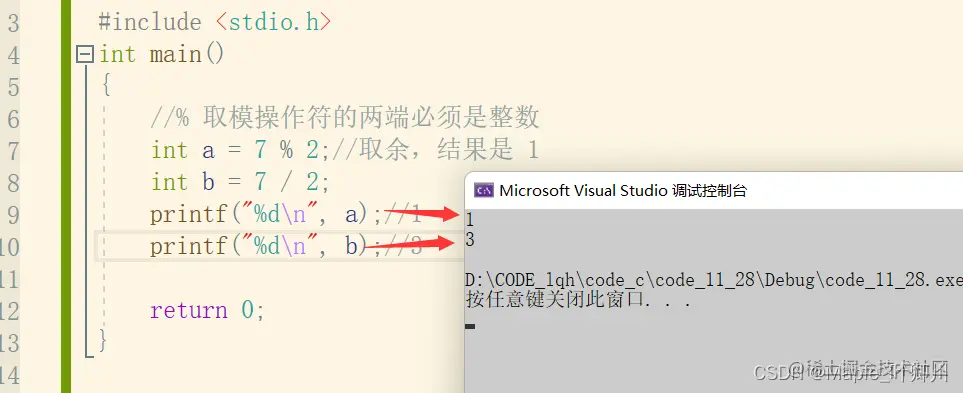
Task: Click line number 6 in gutter
Action: pos(14,119)
